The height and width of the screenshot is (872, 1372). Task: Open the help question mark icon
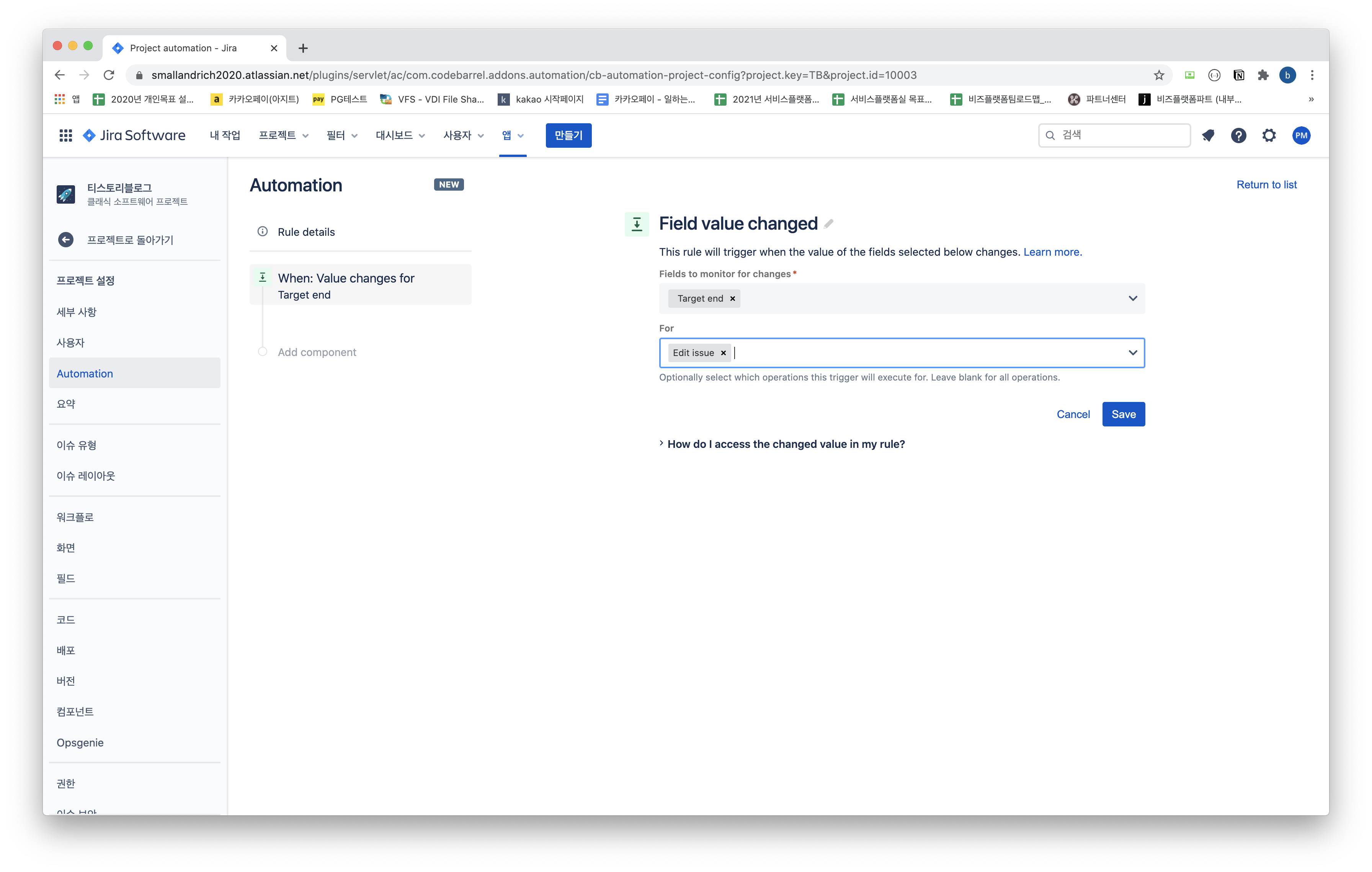pos(1238,136)
